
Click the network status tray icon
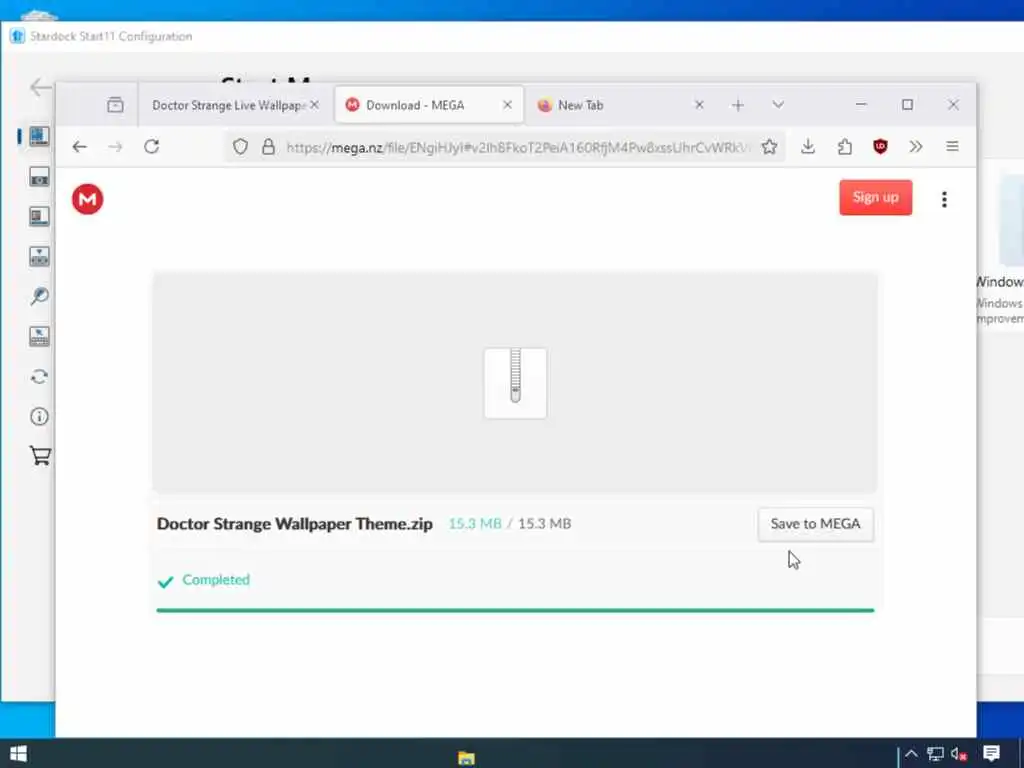(x=935, y=754)
